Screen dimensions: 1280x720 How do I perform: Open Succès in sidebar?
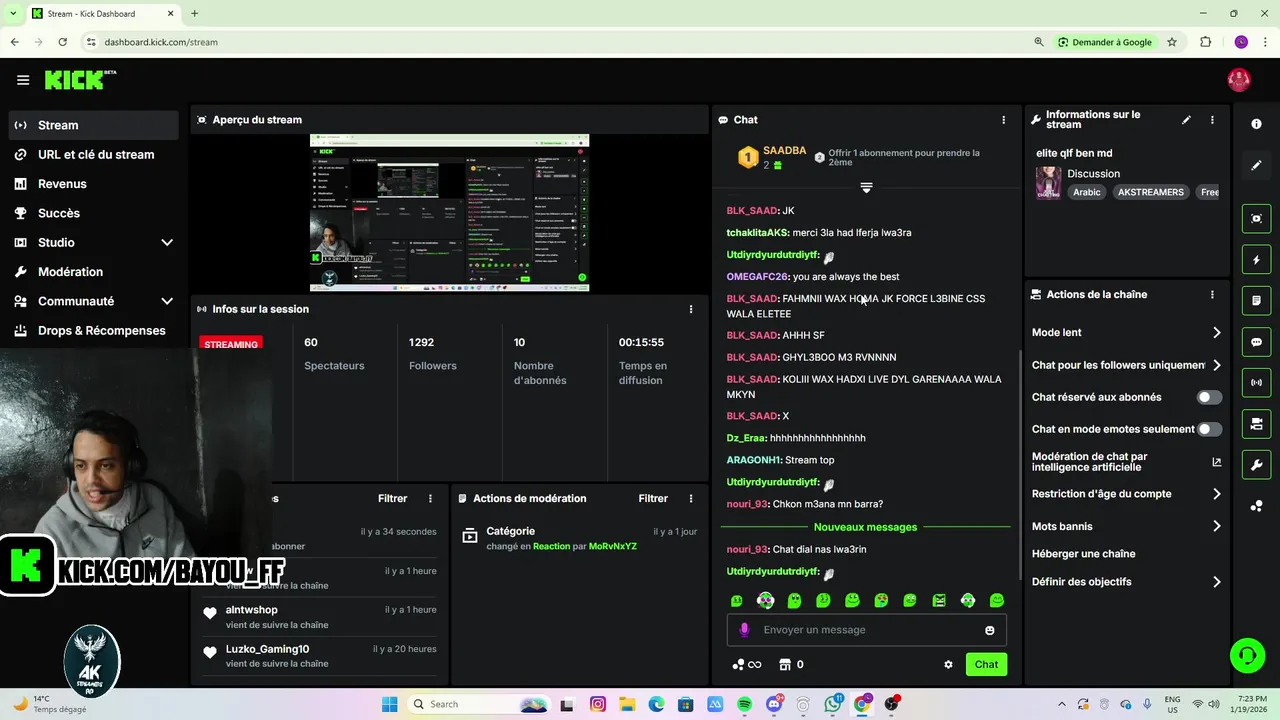94,213
